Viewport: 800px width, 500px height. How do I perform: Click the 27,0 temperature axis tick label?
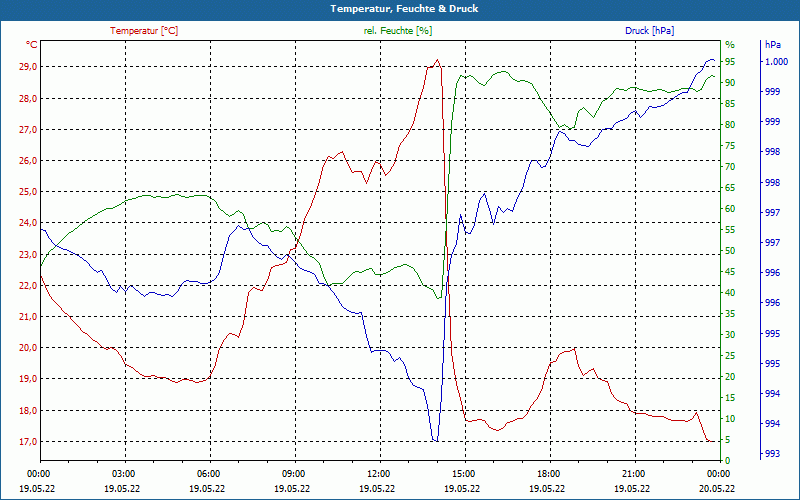click(x=29, y=130)
